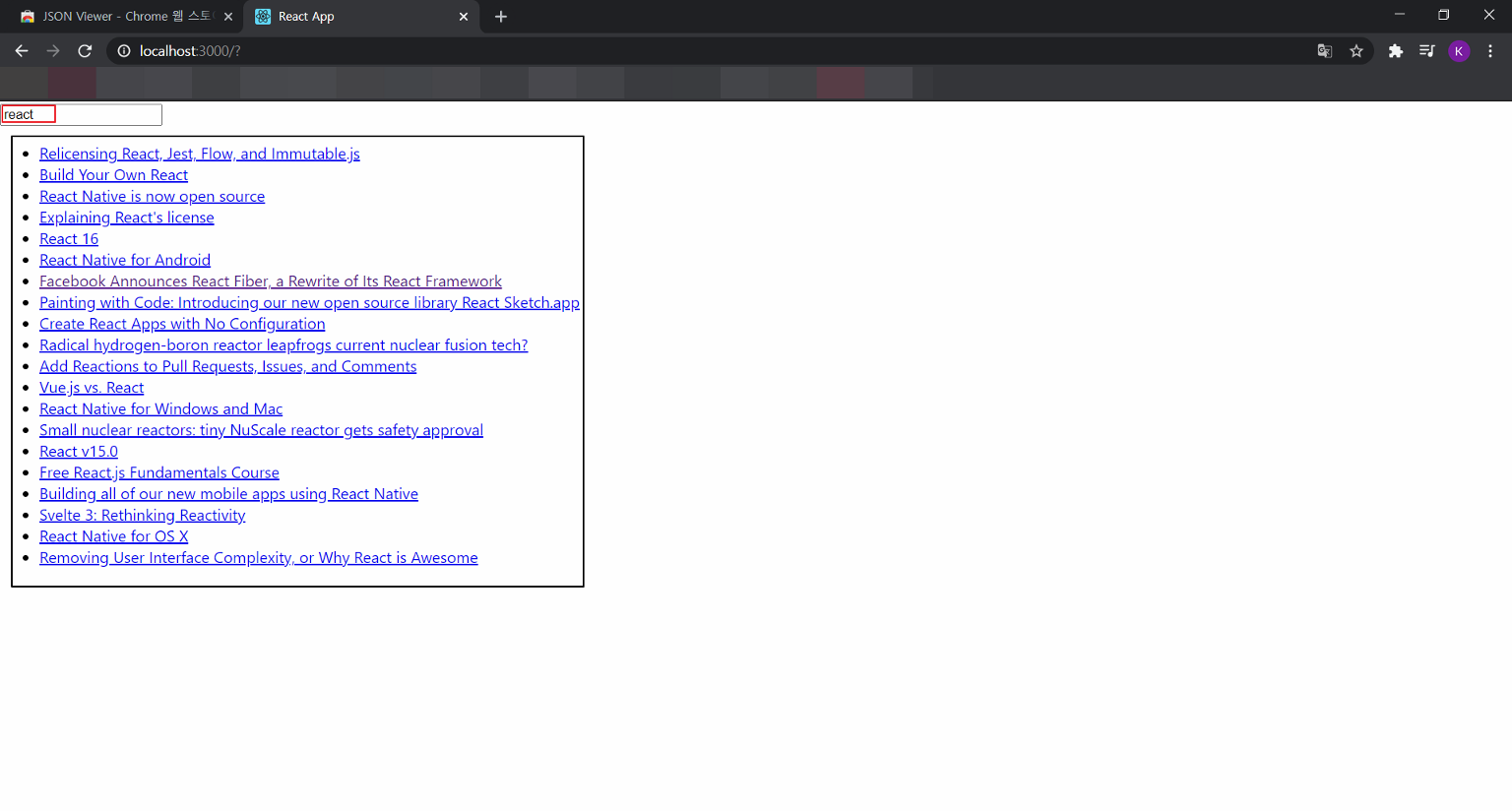
Task: Click the browser forward arrow
Action: click(x=53, y=51)
